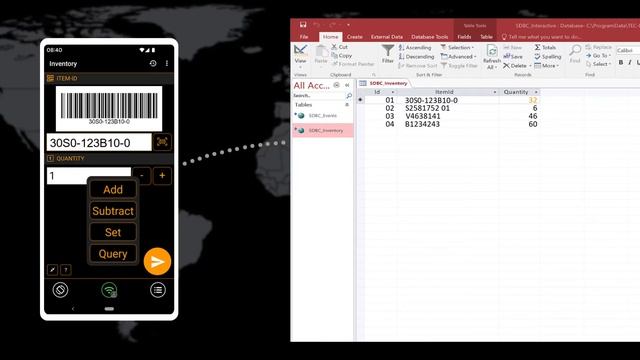Sort Descending from the ribbon

(416, 57)
